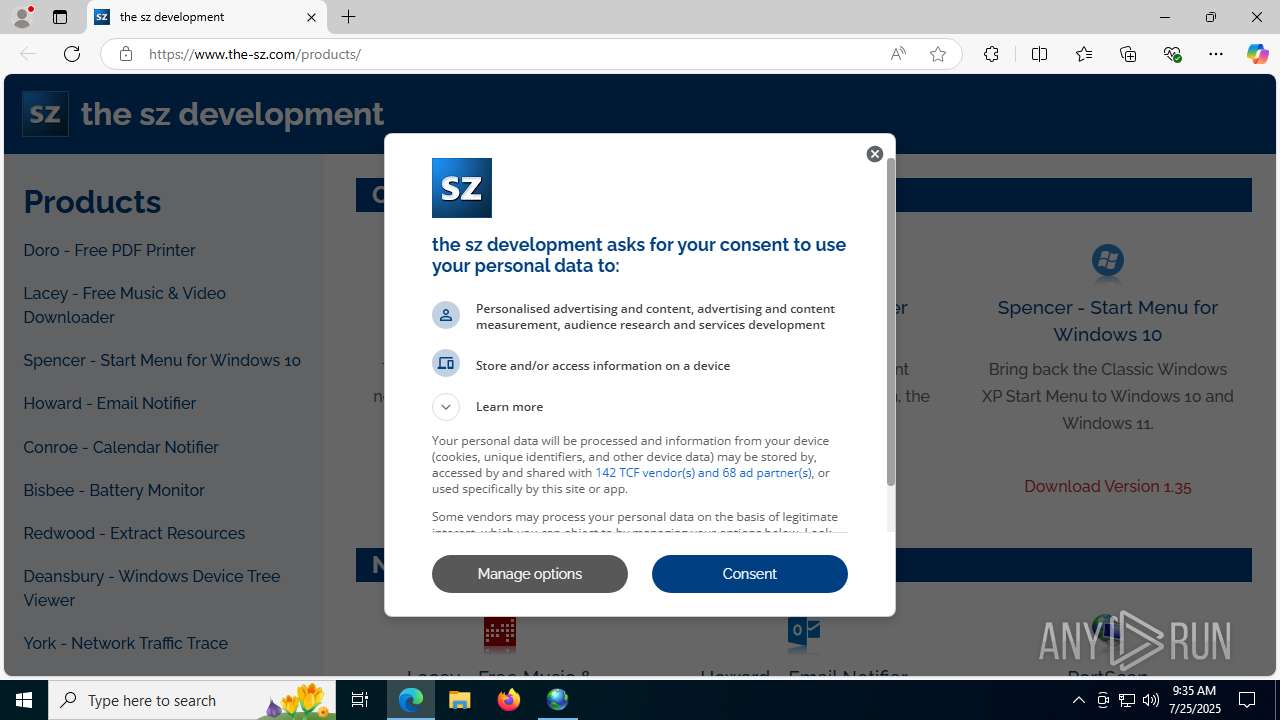Open Collections panel
Screen dimensions: 1280x720
tap(1128, 54)
